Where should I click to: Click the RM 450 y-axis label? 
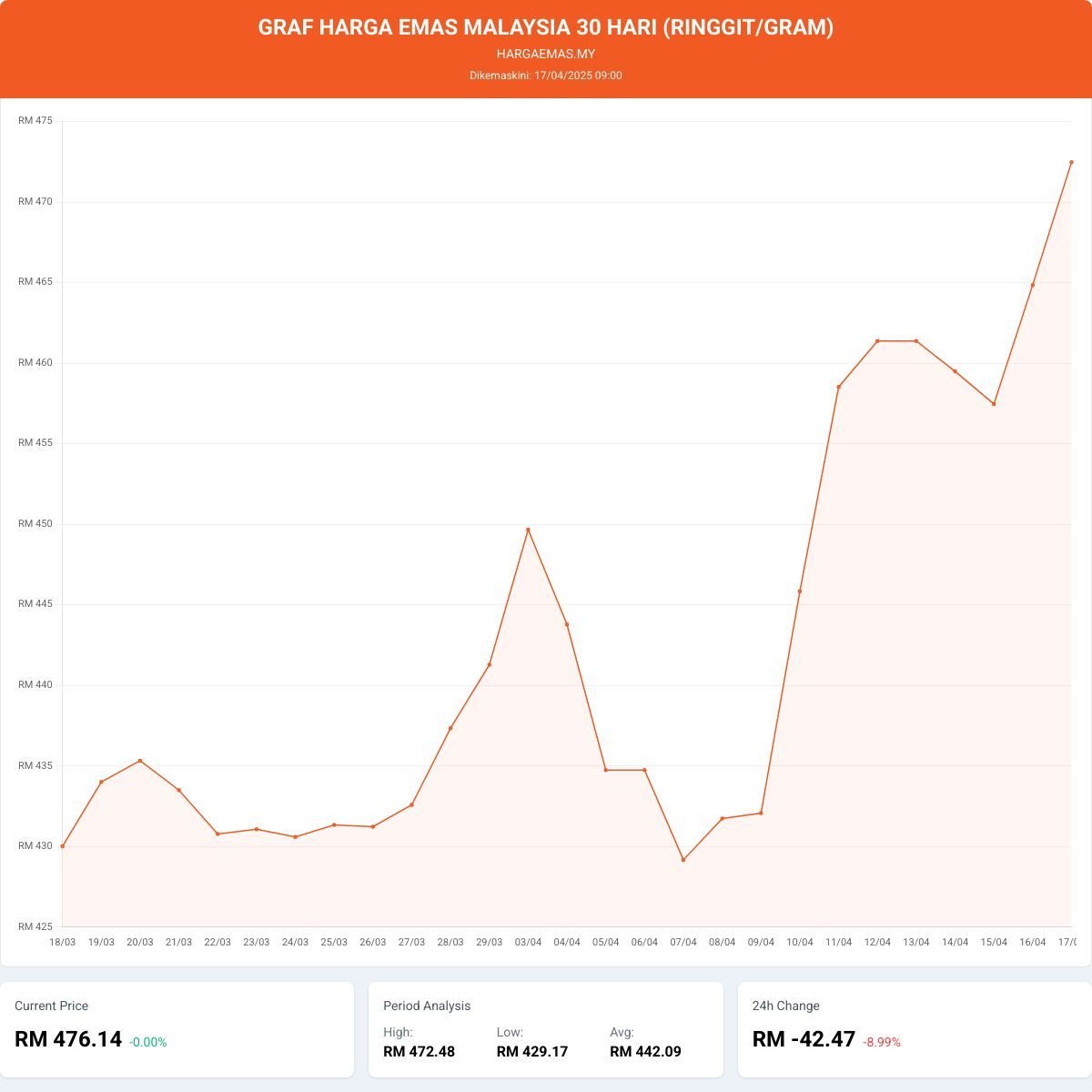click(35, 524)
